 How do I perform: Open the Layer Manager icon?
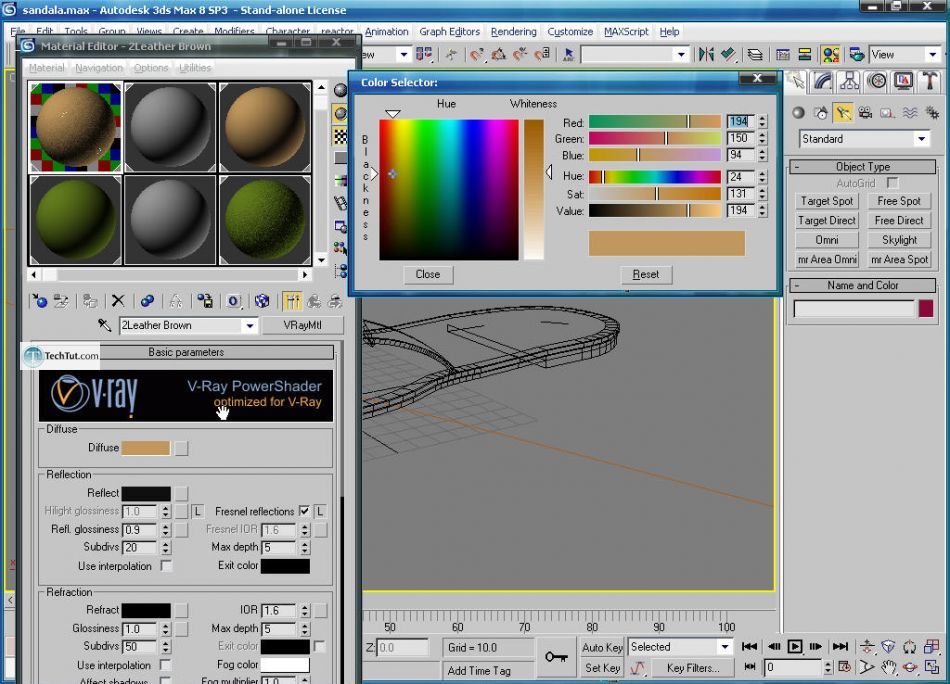tap(755, 55)
